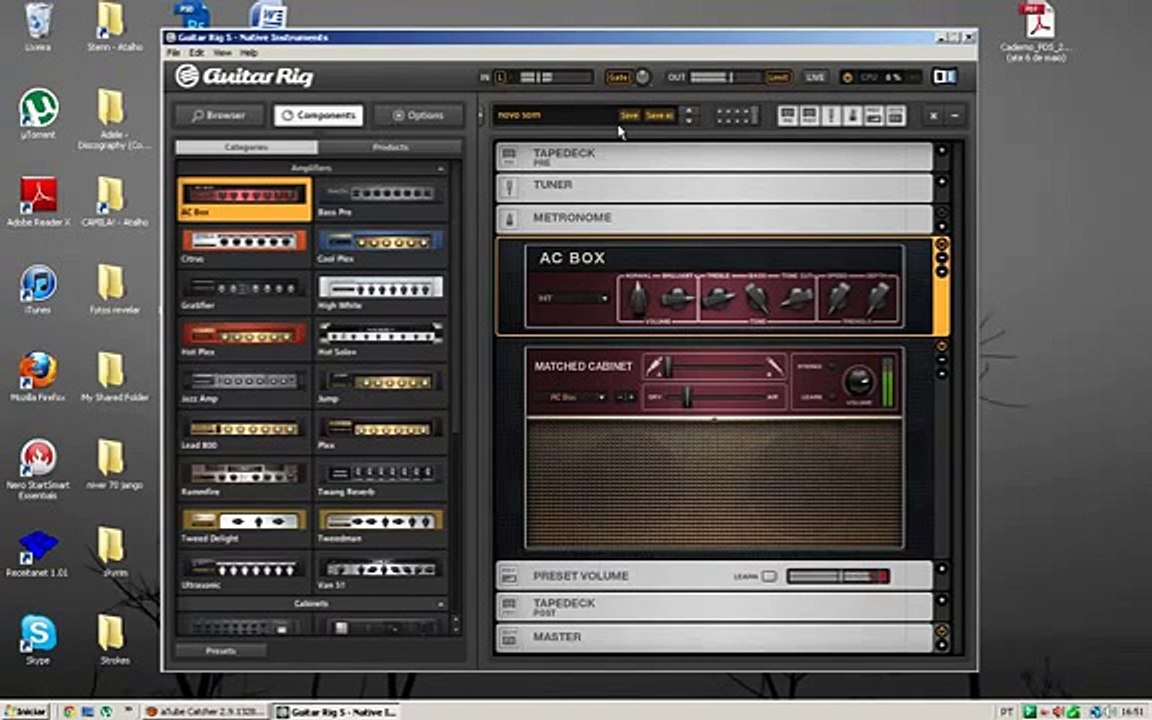Image resolution: width=1152 pixels, height=720 pixels.
Task: Toggle the sidebar view layout icon in header
Action: coord(945,76)
